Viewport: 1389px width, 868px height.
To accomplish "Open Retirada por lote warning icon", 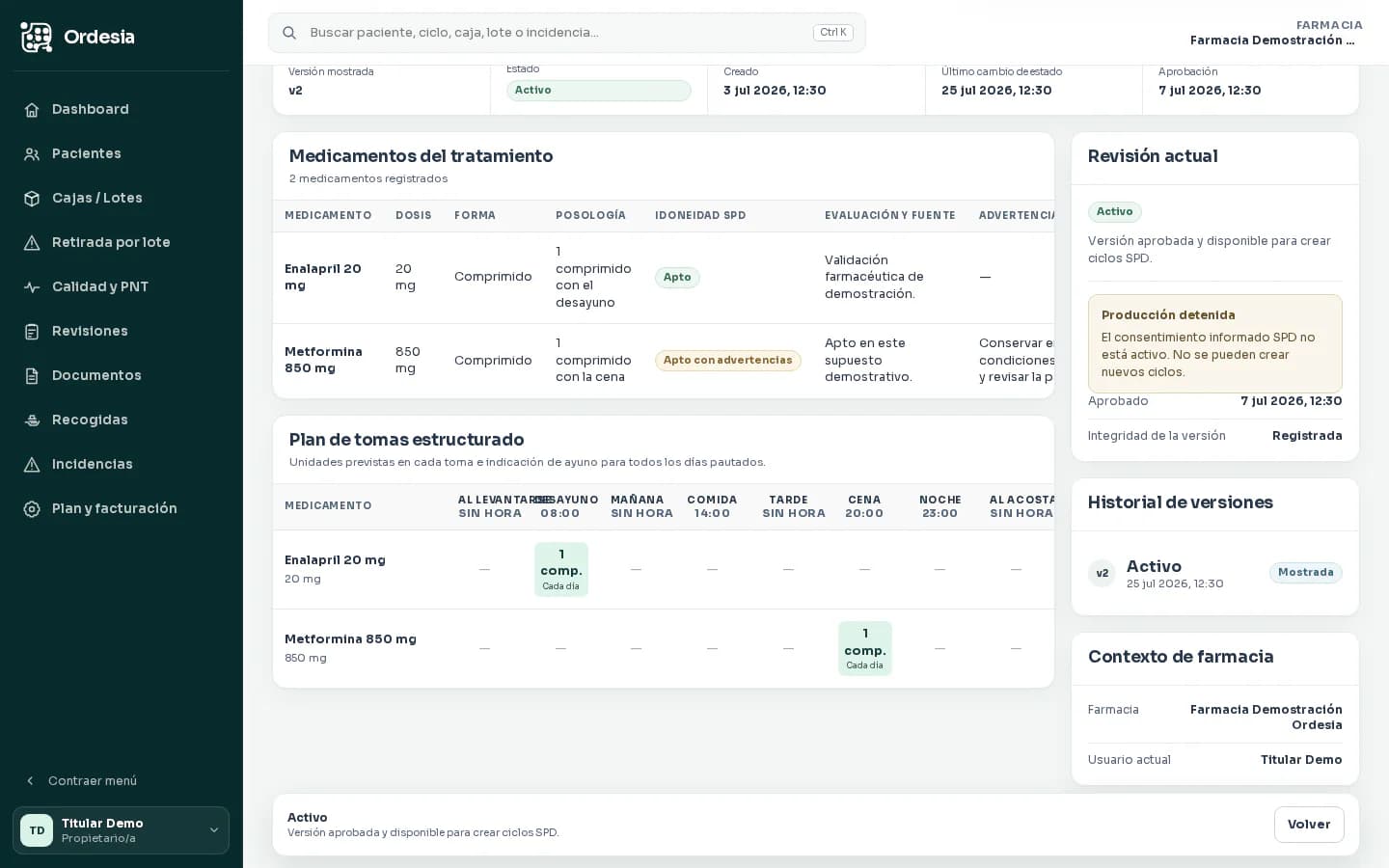I will 32,242.
